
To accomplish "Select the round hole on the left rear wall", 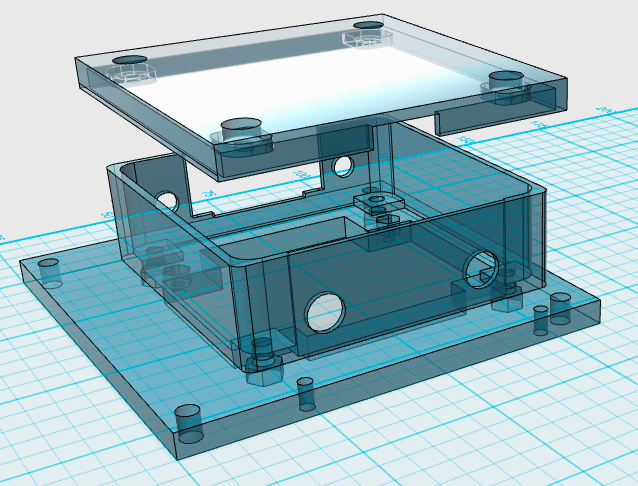I will click(x=168, y=201).
